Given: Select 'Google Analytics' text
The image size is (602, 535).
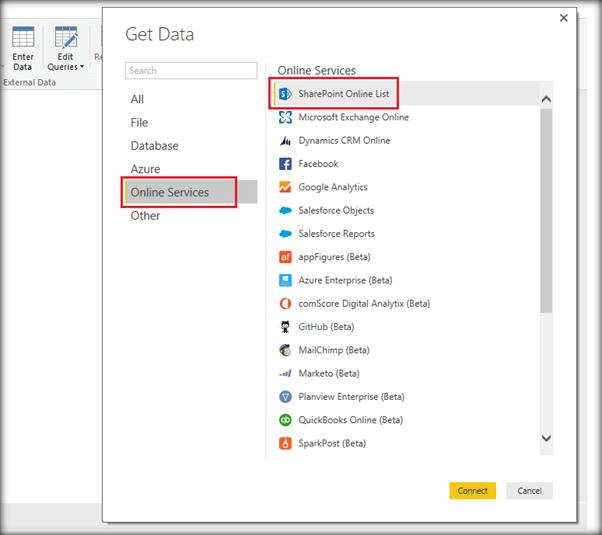Looking at the screenshot, I should click(x=333, y=187).
